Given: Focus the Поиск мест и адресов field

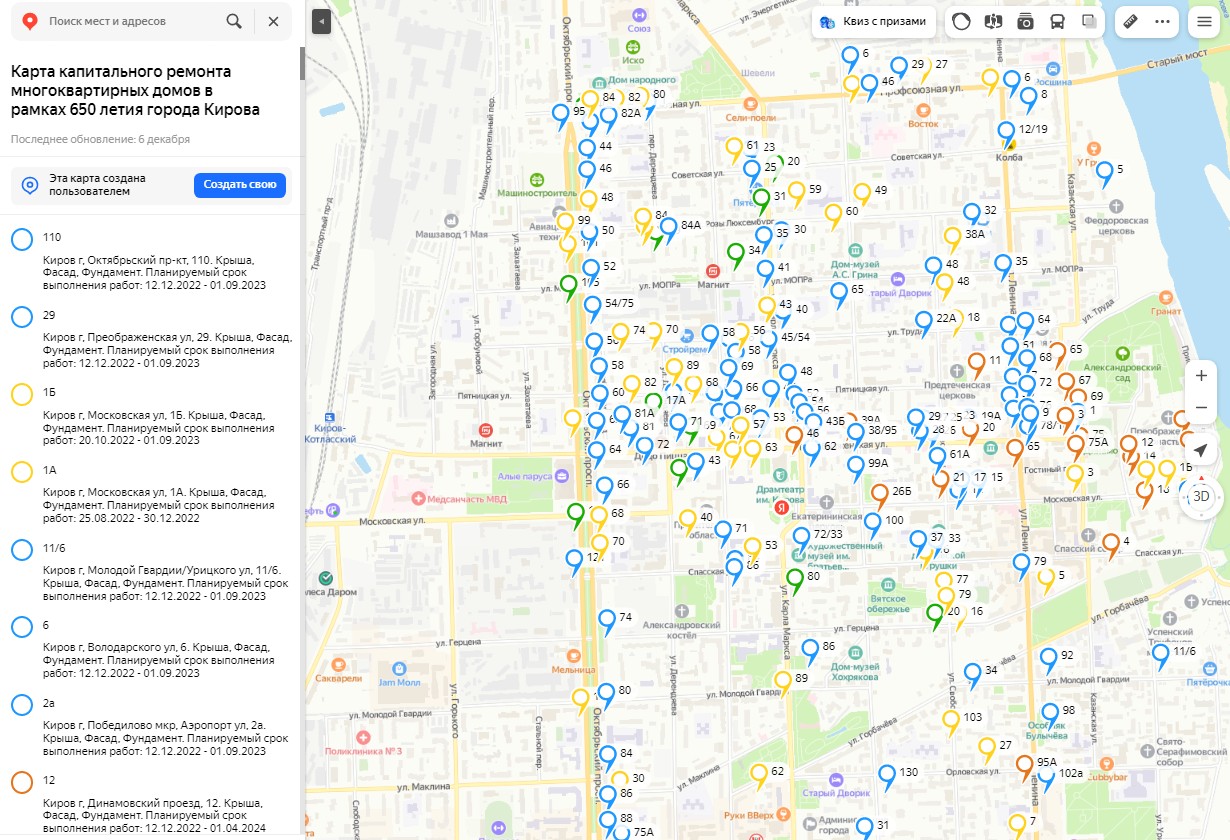Looking at the screenshot, I should (130, 21).
